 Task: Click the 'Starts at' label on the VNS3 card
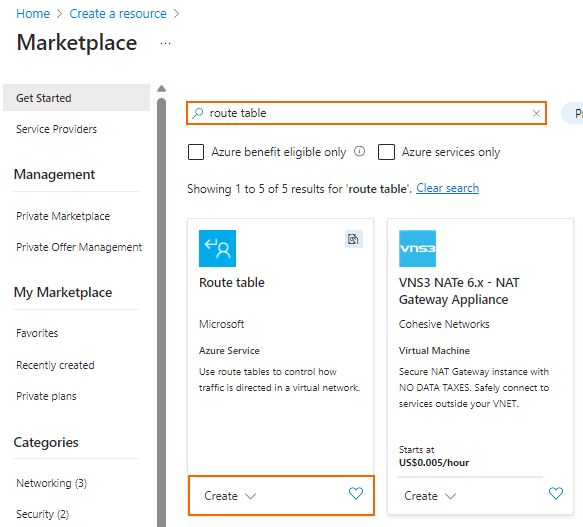(x=416, y=450)
